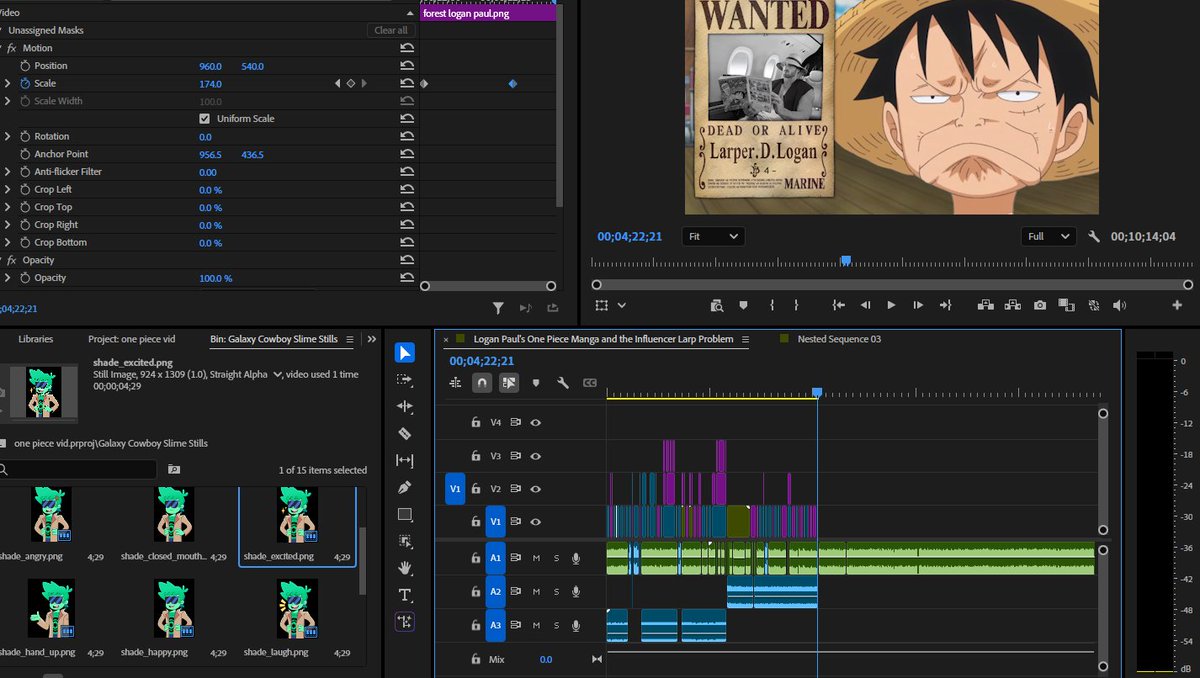Image resolution: width=1200 pixels, height=678 pixels.
Task: Open the Nested Sequence 03 tab
Action: [x=839, y=339]
